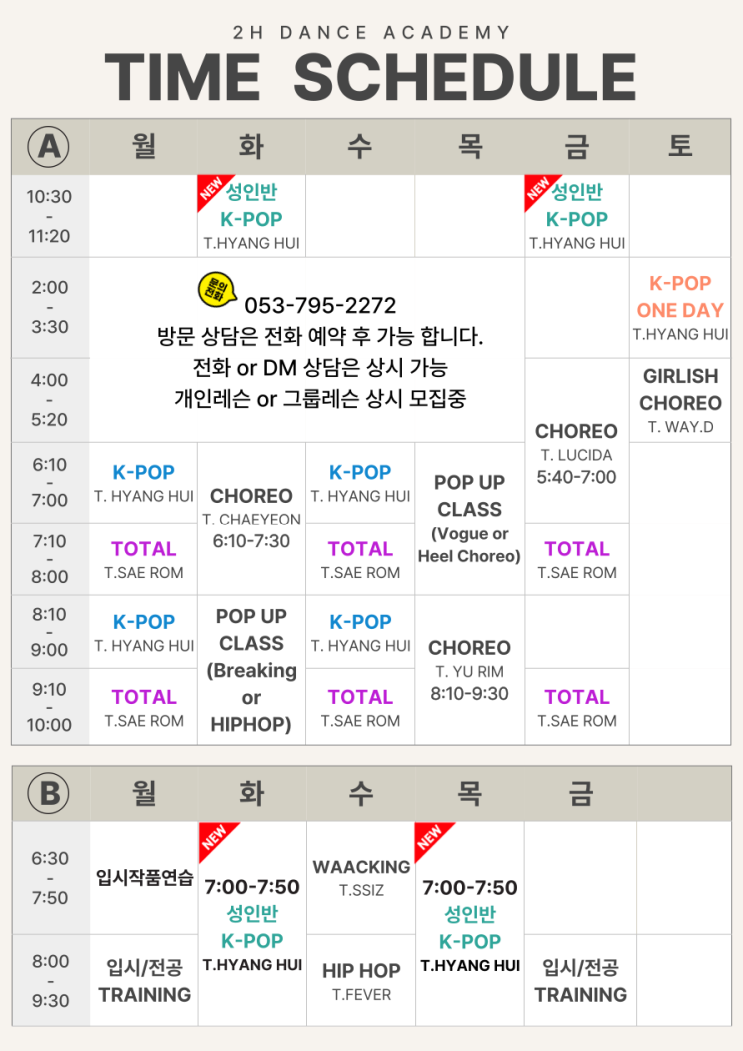Select CHOREO class by T. YU RIM

coord(469,669)
